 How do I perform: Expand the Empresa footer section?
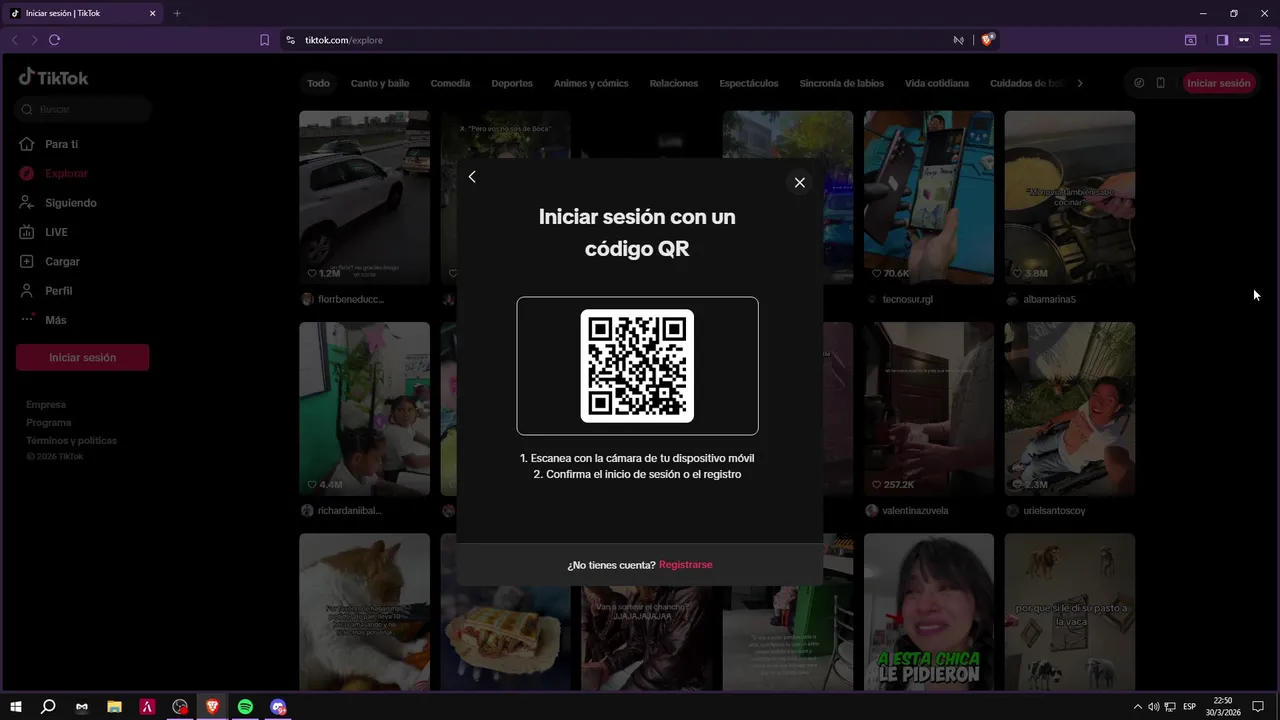[x=46, y=405]
